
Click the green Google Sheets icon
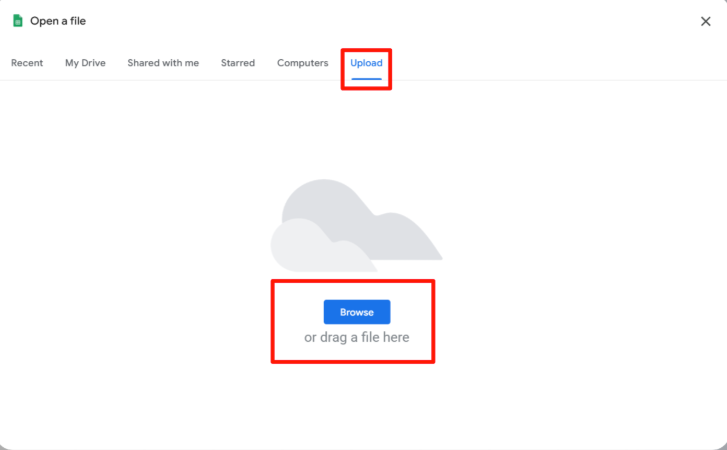tap(17, 21)
